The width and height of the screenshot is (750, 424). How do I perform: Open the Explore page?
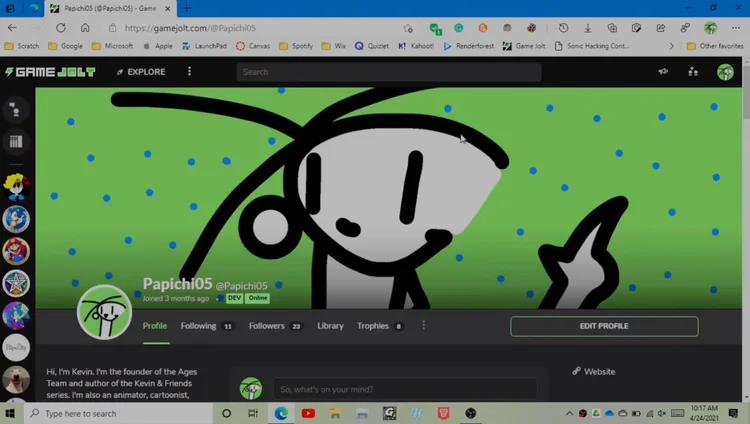(141, 72)
